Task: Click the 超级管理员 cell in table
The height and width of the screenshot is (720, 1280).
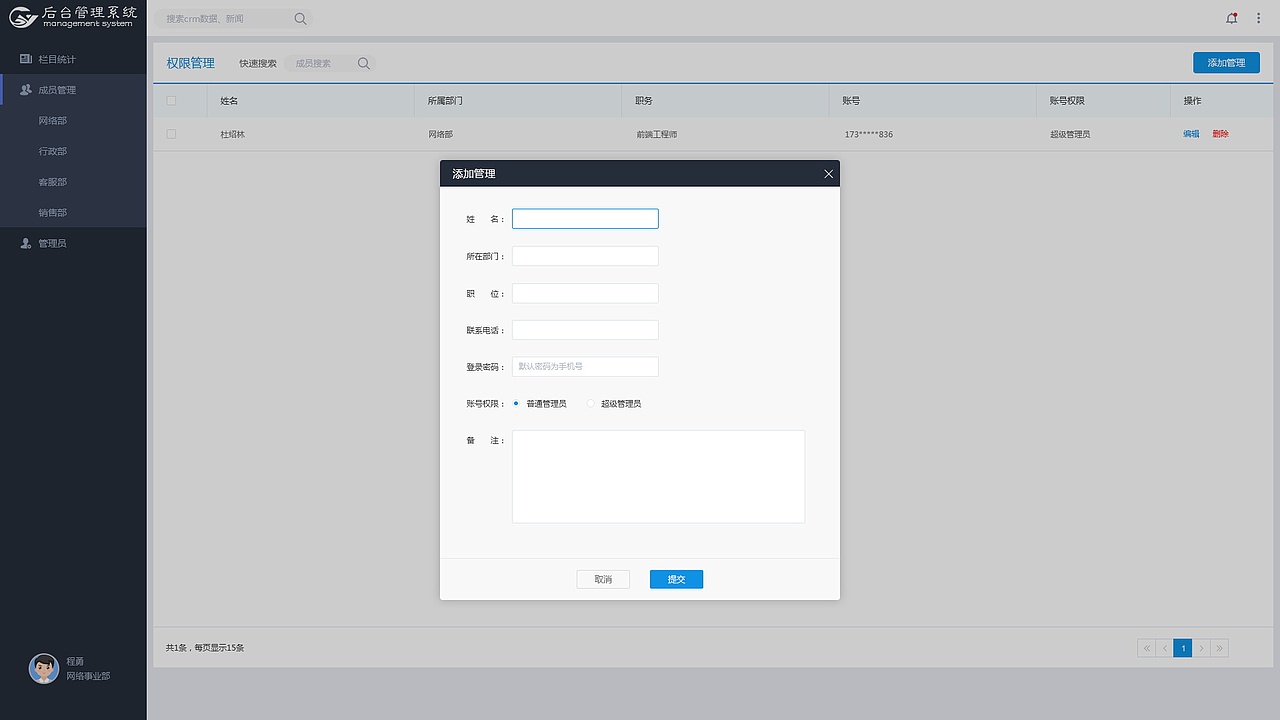Action: (1070, 134)
